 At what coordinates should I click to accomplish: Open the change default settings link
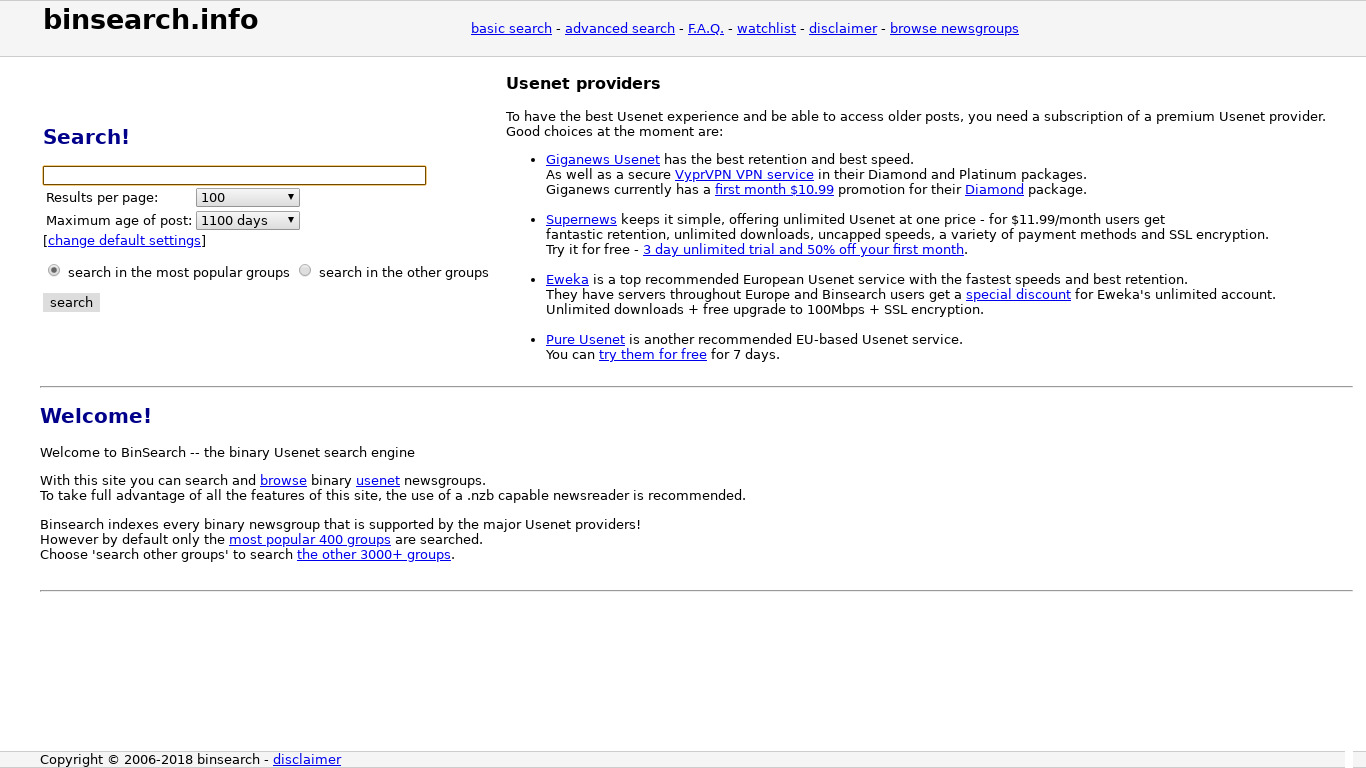[x=124, y=241]
